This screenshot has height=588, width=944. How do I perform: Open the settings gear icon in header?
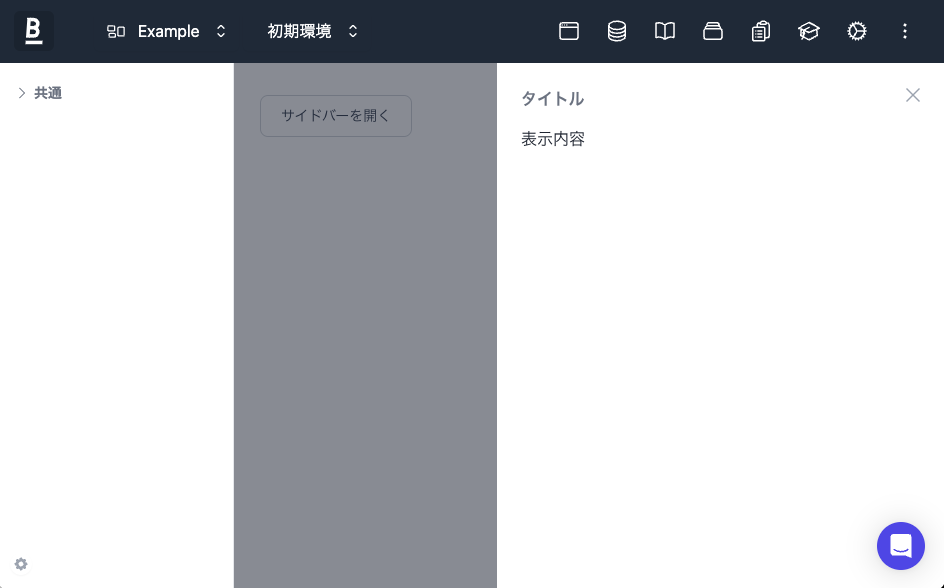857,31
